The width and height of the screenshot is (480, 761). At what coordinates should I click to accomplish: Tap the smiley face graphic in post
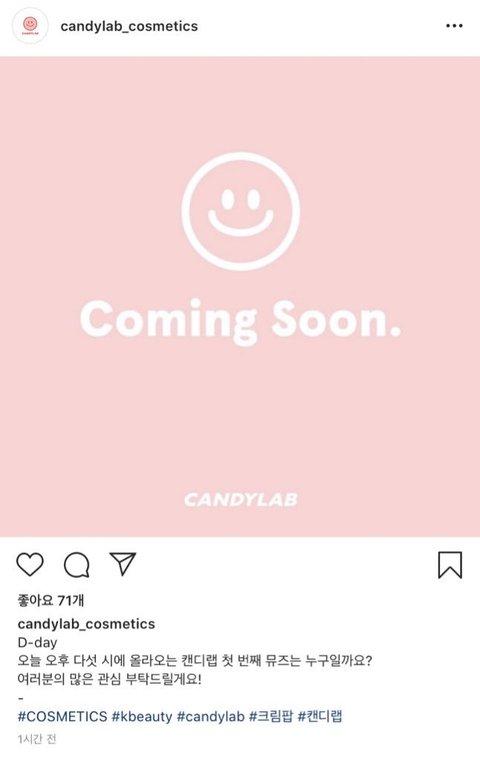241,212
